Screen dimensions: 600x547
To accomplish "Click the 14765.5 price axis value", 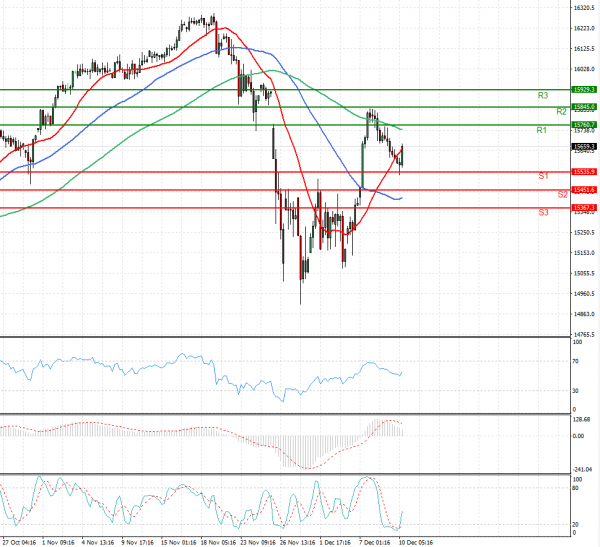I will pyautogui.click(x=584, y=335).
